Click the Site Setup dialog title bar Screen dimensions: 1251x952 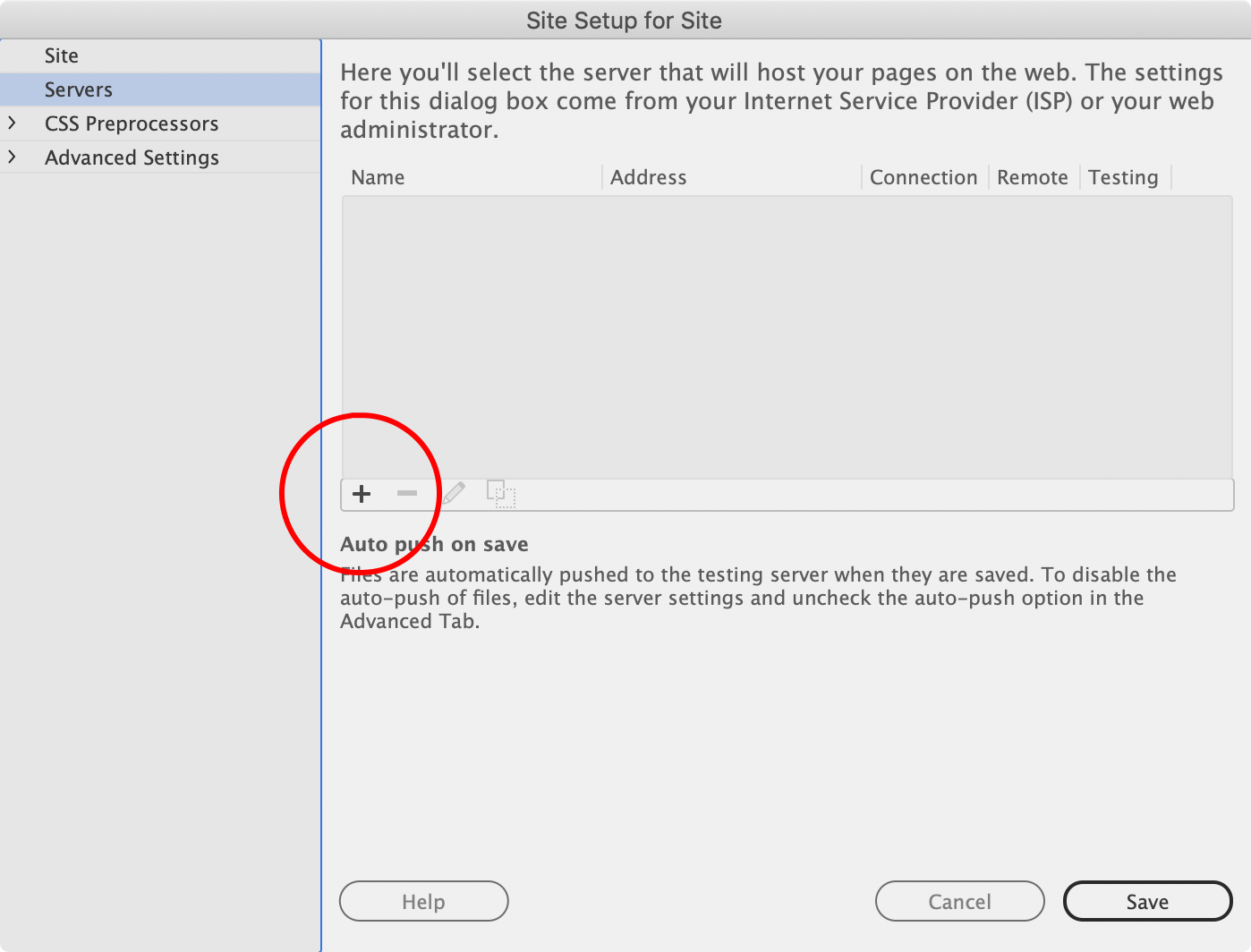(624, 20)
